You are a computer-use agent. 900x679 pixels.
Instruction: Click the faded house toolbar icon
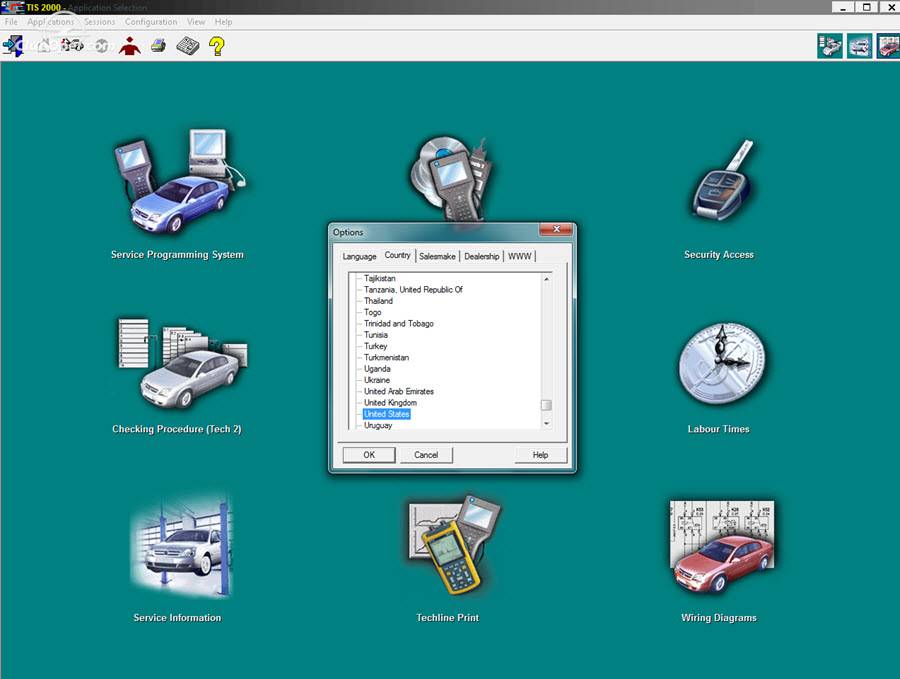(x=43, y=45)
